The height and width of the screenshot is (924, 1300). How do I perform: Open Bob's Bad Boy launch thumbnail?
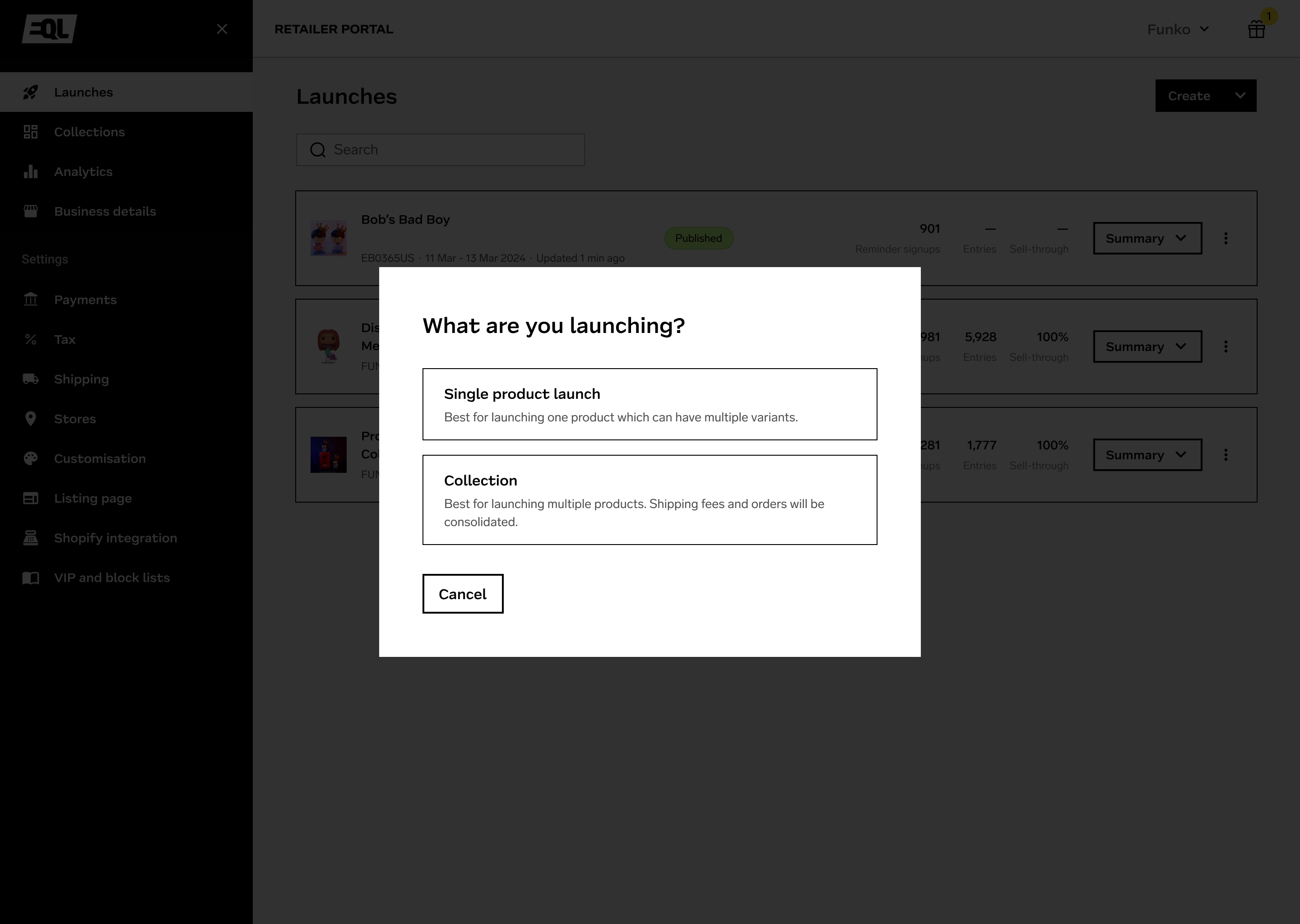[329, 238]
